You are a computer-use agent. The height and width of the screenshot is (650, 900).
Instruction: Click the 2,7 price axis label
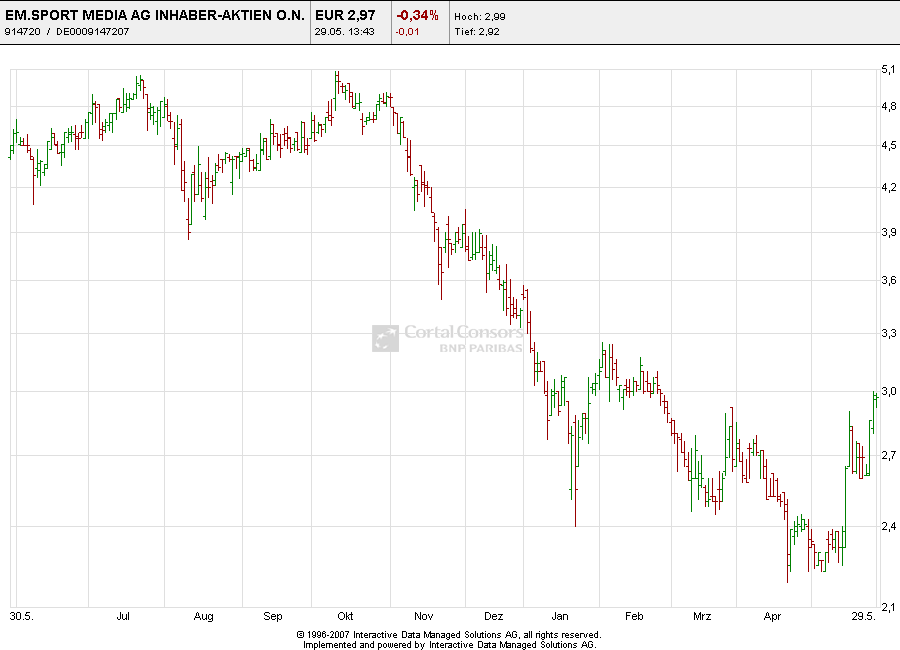pyautogui.click(x=888, y=455)
